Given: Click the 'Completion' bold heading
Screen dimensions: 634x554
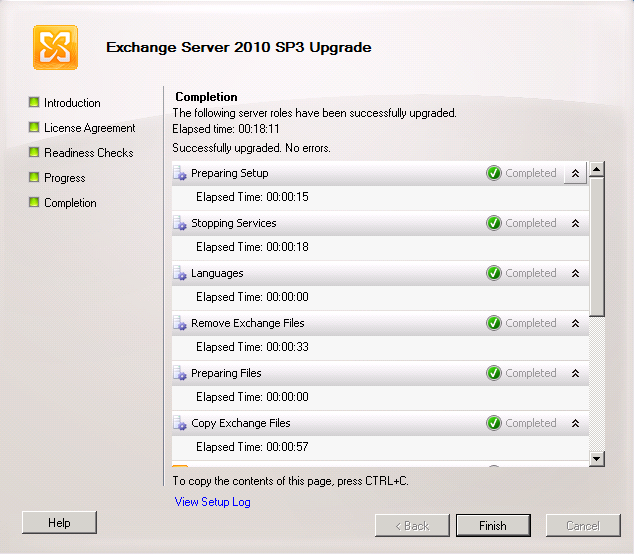Looking at the screenshot, I should tap(206, 97).
